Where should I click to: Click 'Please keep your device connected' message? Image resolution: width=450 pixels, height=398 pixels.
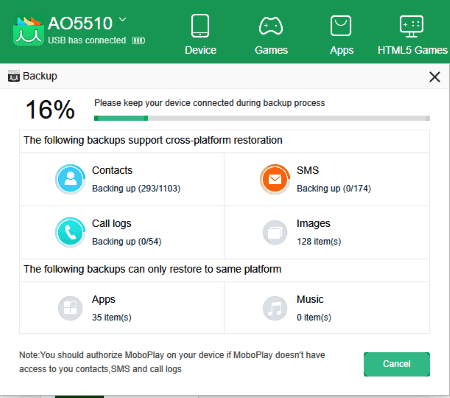coord(210,103)
